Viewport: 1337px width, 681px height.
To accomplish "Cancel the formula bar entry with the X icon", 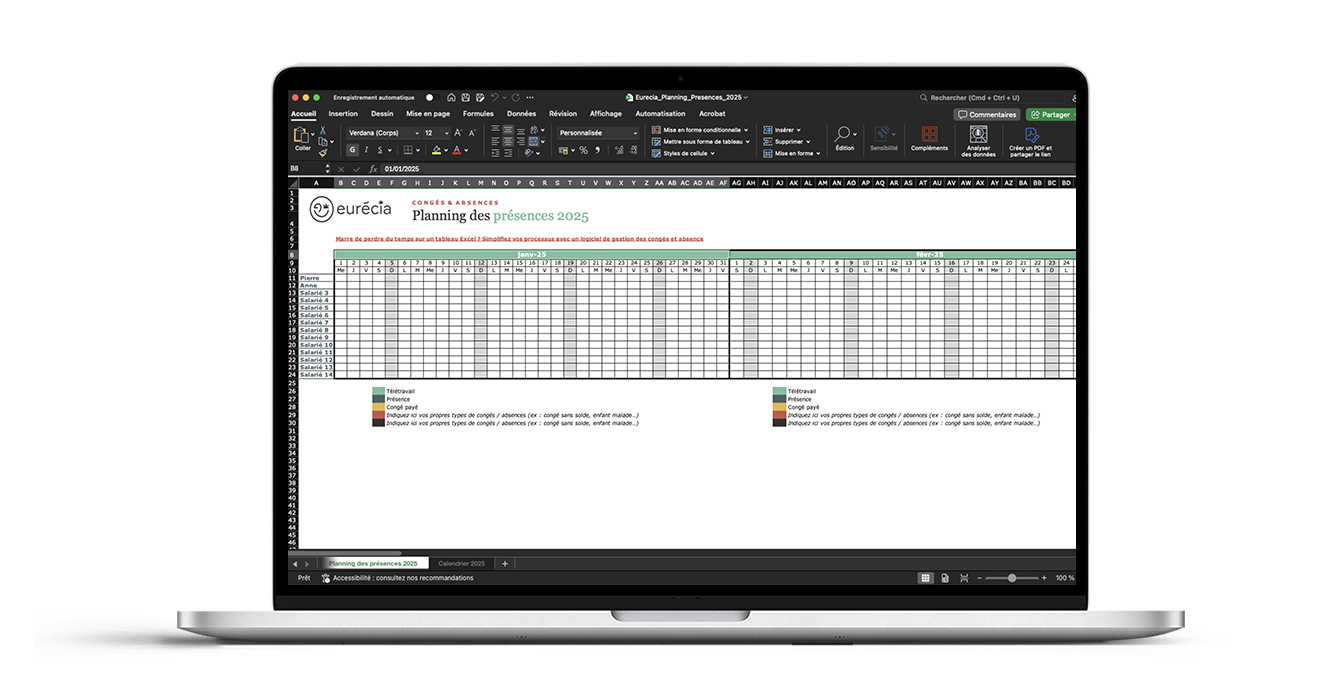I will tap(342, 169).
